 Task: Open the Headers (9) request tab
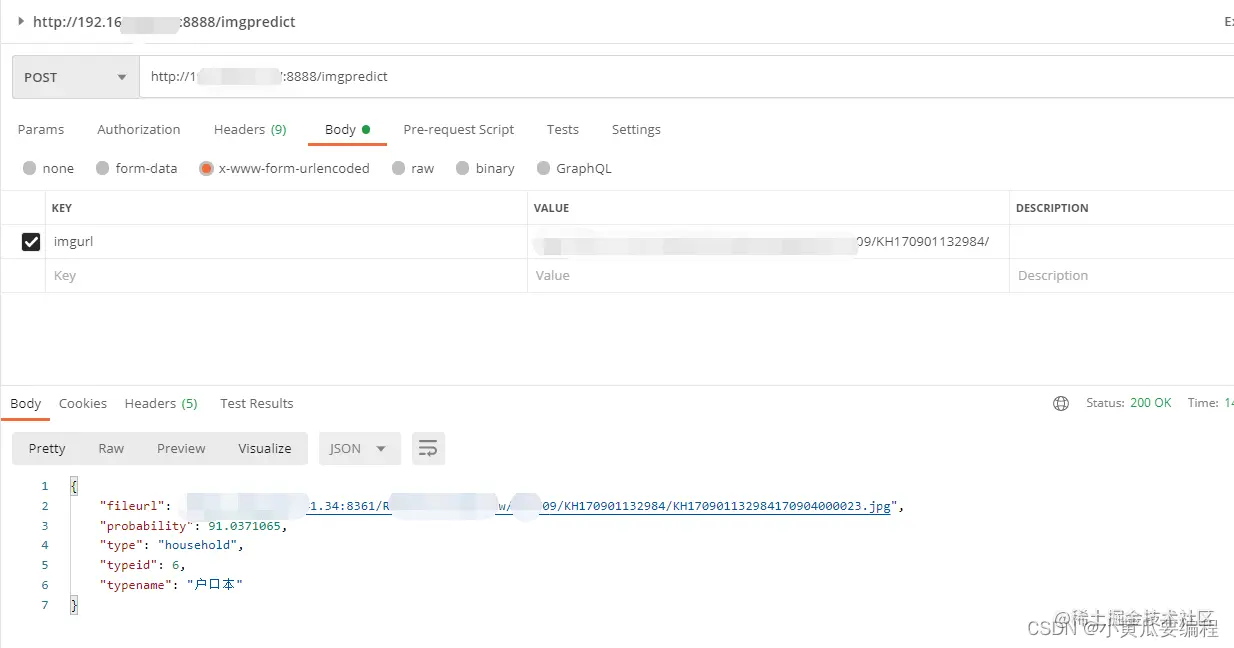pyautogui.click(x=250, y=130)
